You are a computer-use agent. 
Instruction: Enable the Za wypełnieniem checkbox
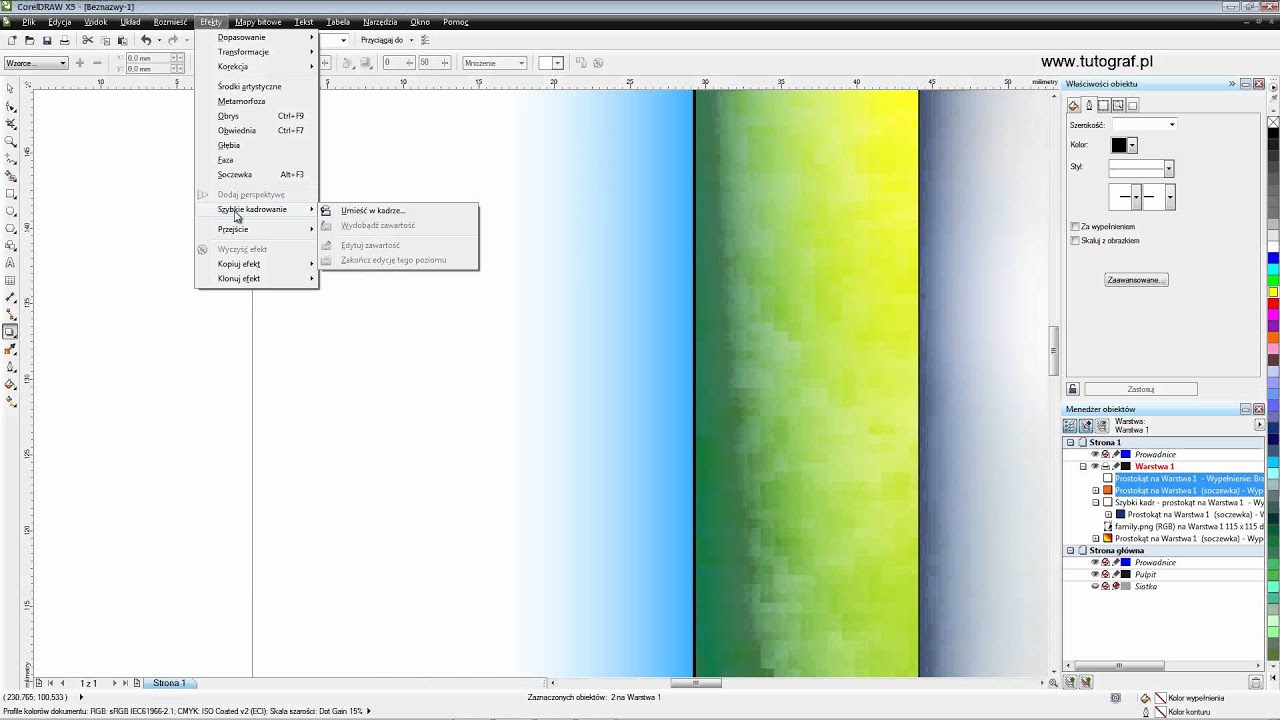(1075, 227)
